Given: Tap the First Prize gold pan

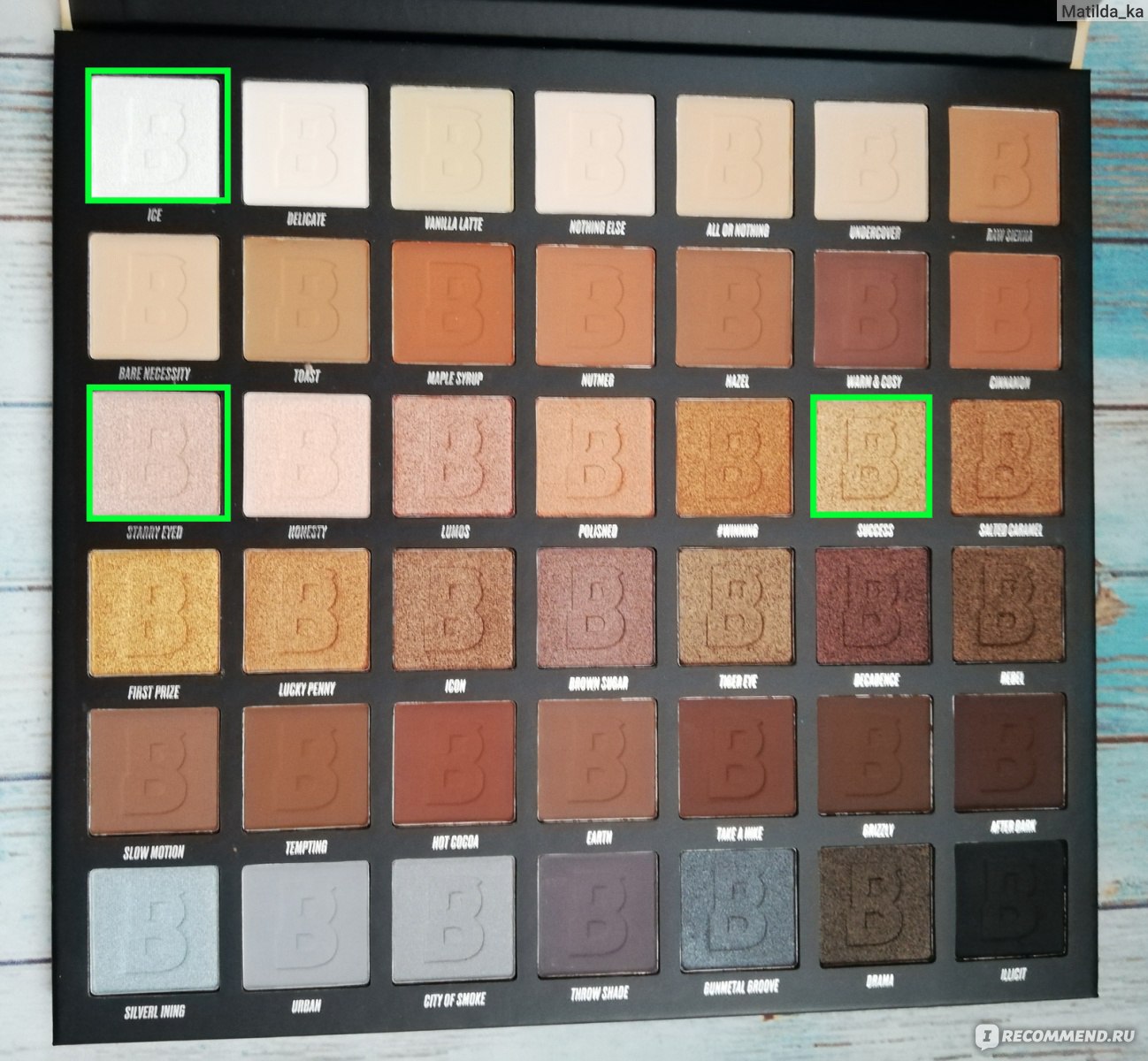Looking at the screenshot, I should point(155,612).
